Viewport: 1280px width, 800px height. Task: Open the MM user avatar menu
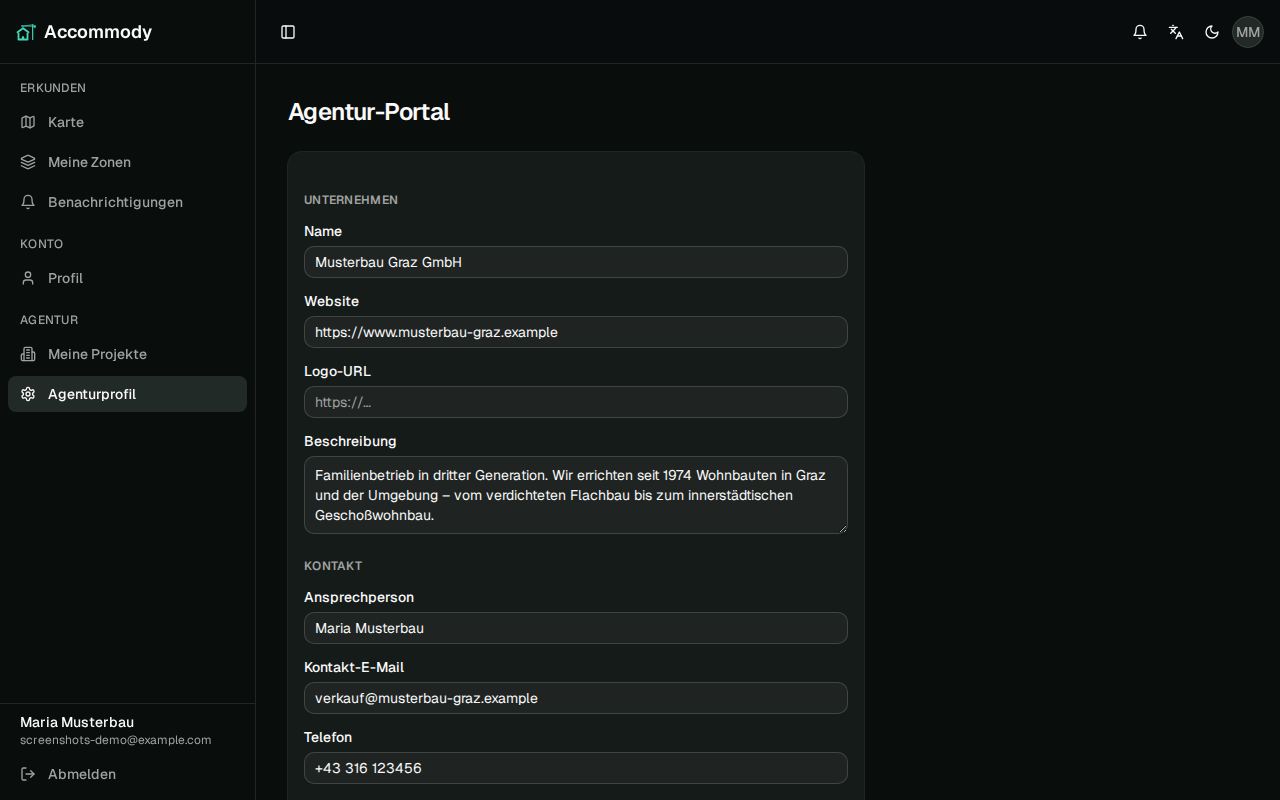pyautogui.click(x=1248, y=32)
